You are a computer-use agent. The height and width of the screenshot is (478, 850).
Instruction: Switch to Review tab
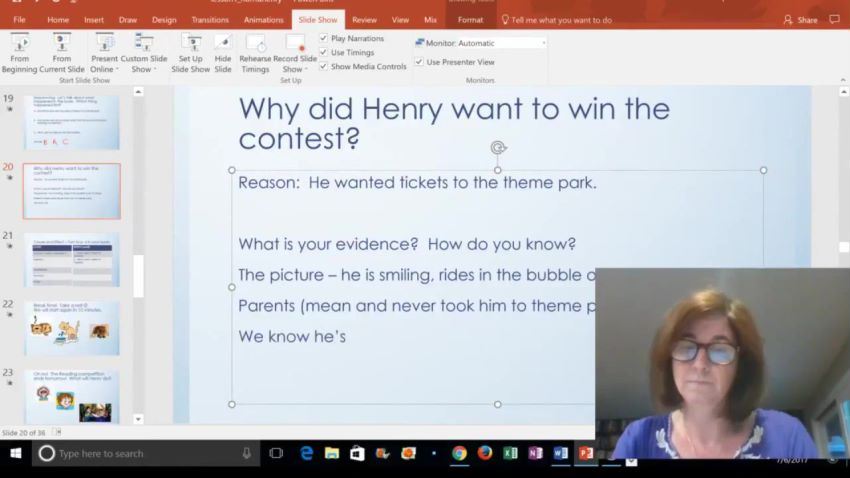364,20
